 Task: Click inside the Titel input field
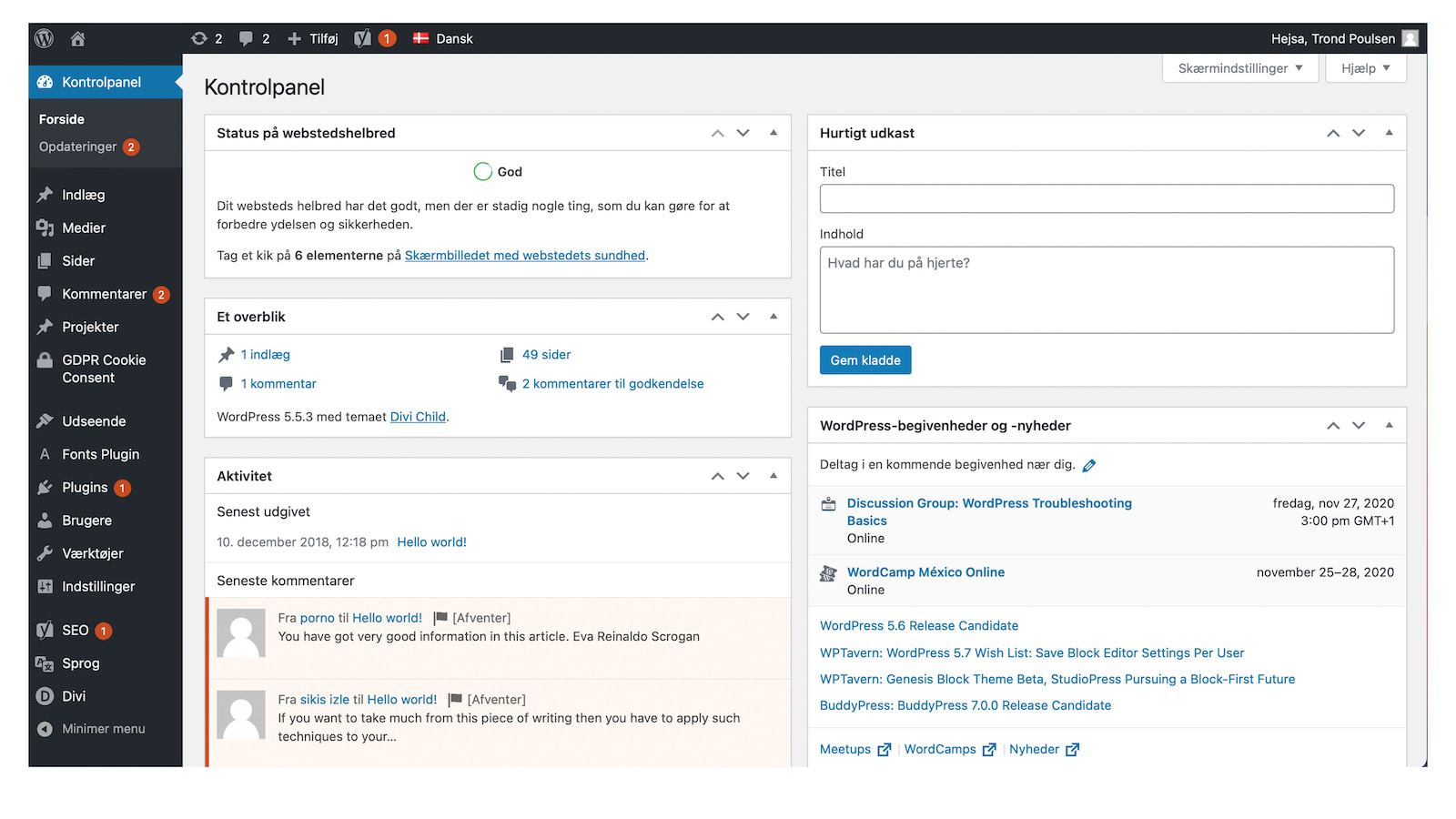coord(1106,198)
